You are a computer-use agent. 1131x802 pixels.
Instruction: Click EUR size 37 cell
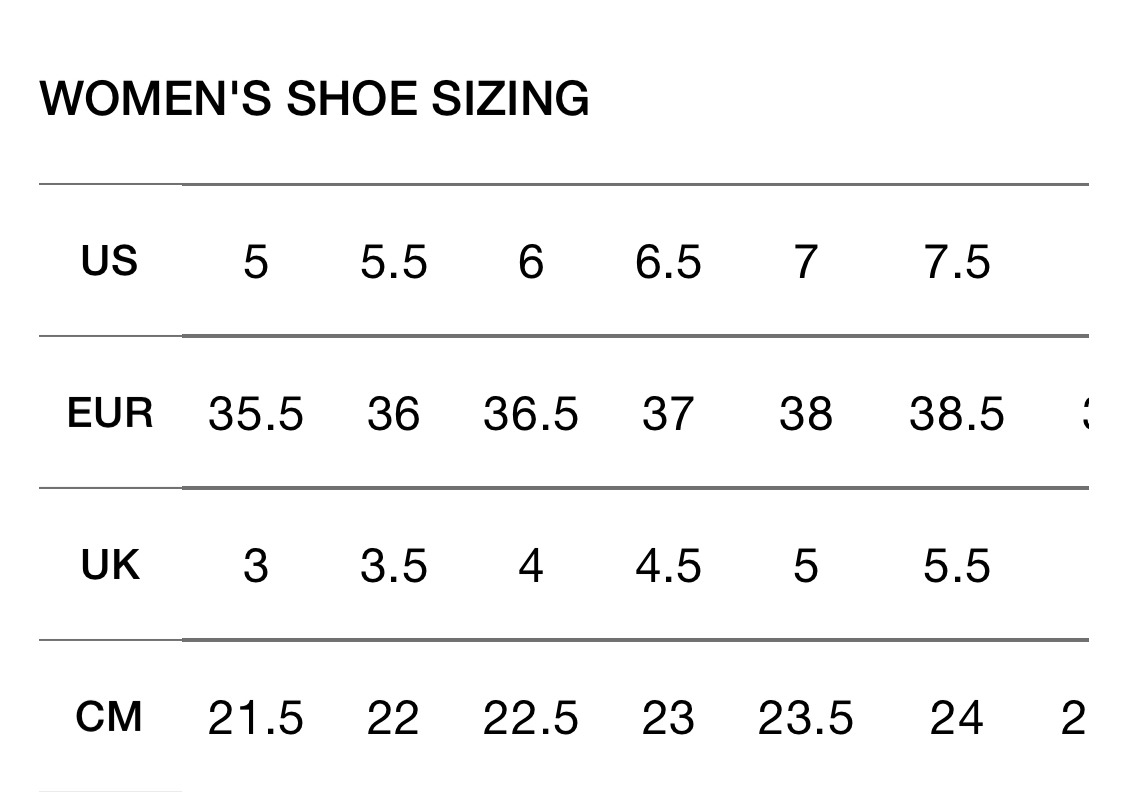tap(668, 414)
